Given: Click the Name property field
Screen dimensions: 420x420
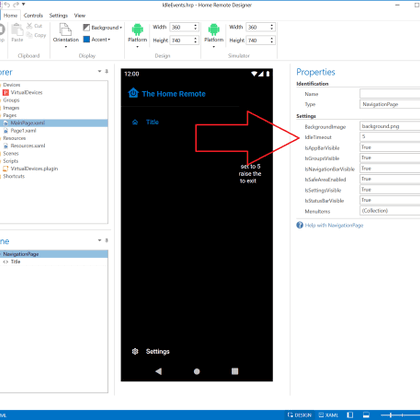Looking at the screenshot, I should (x=390, y=94).
